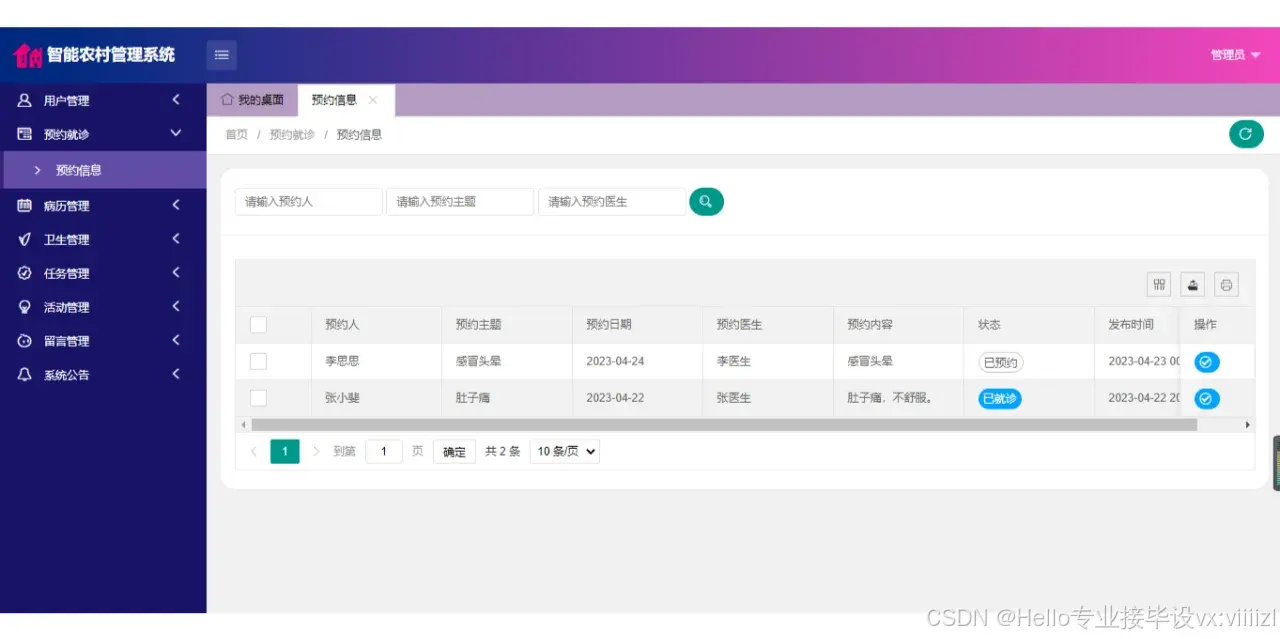Expand the 用户管理 menu chevron
The height and width of the screenshot is (639, 1280).
(176, 100)
